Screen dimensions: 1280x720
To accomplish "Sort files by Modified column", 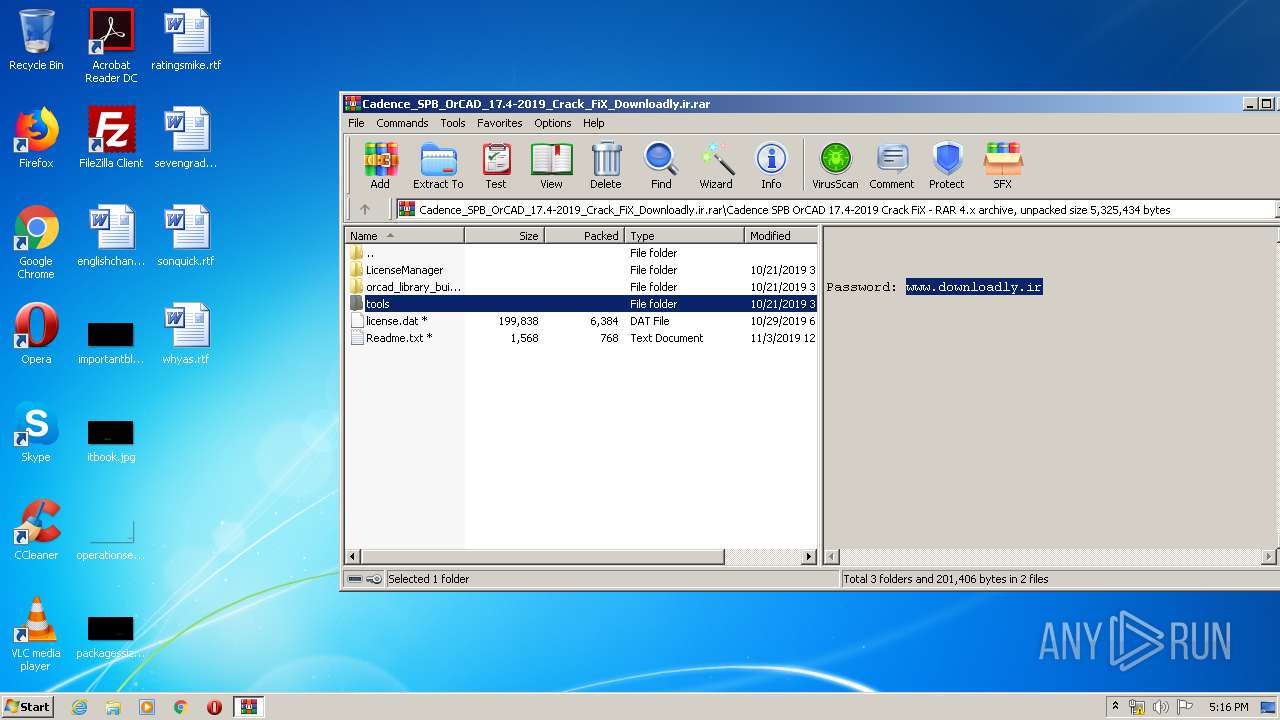I will point(781,236).
